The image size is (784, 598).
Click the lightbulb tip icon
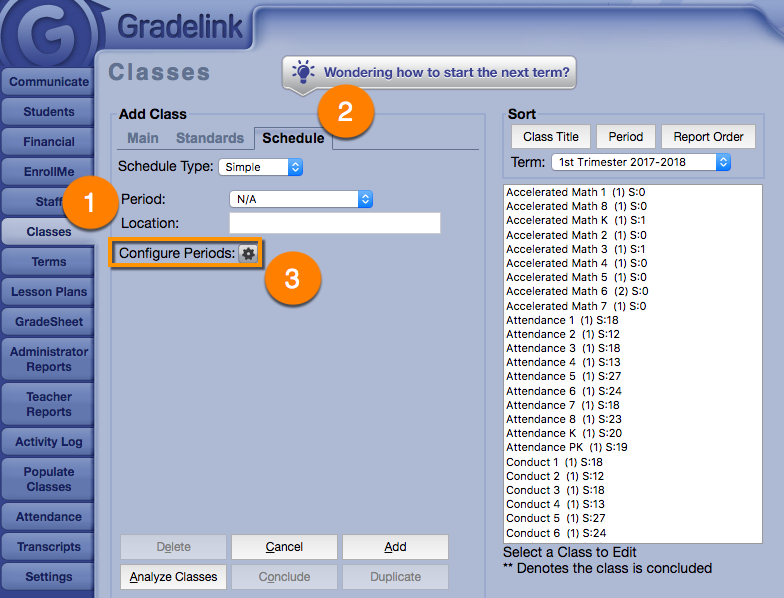click(x=303, y=72)
